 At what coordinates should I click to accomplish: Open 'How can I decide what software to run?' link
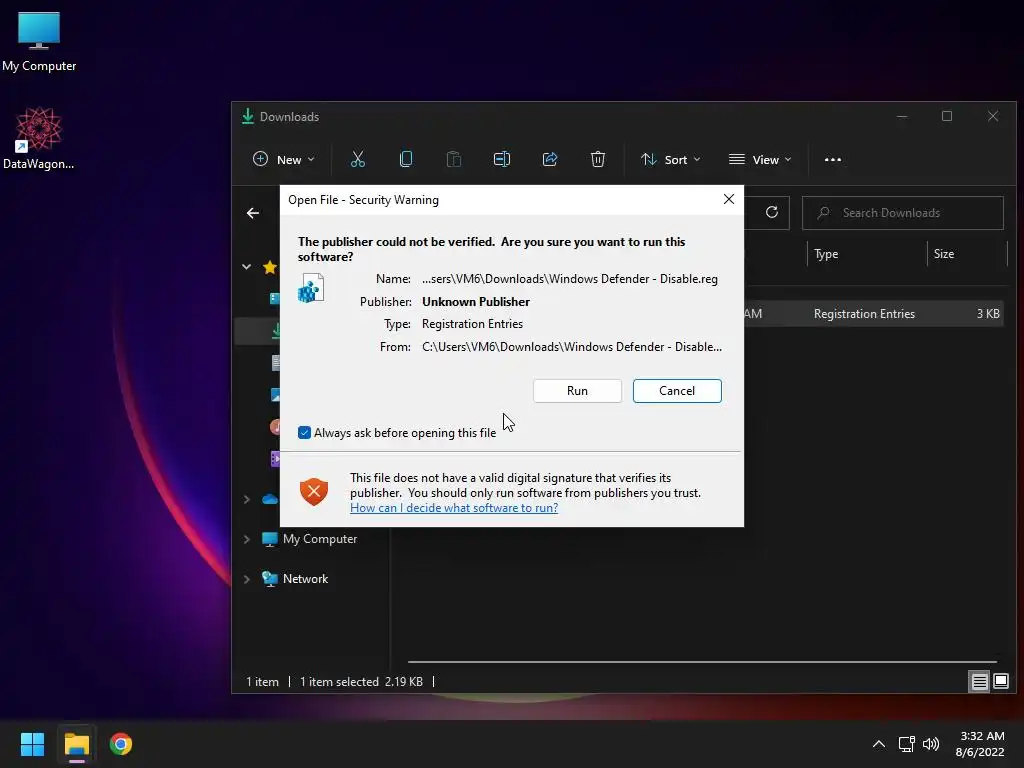tap(454, 508)
